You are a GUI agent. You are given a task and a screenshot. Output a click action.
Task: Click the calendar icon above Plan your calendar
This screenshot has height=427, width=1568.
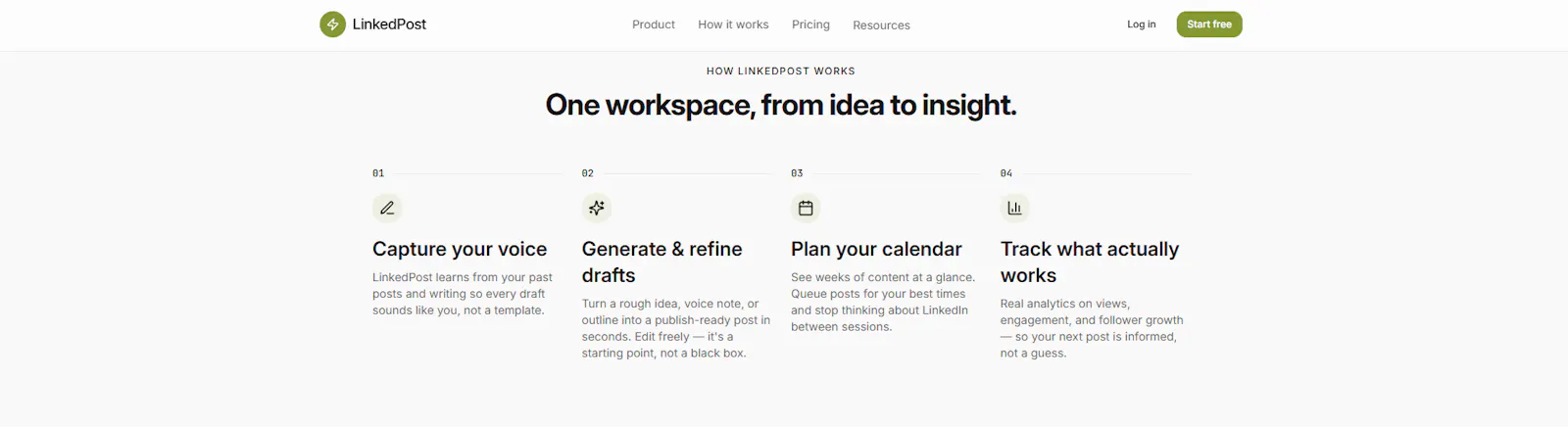[x=806, y=208]
